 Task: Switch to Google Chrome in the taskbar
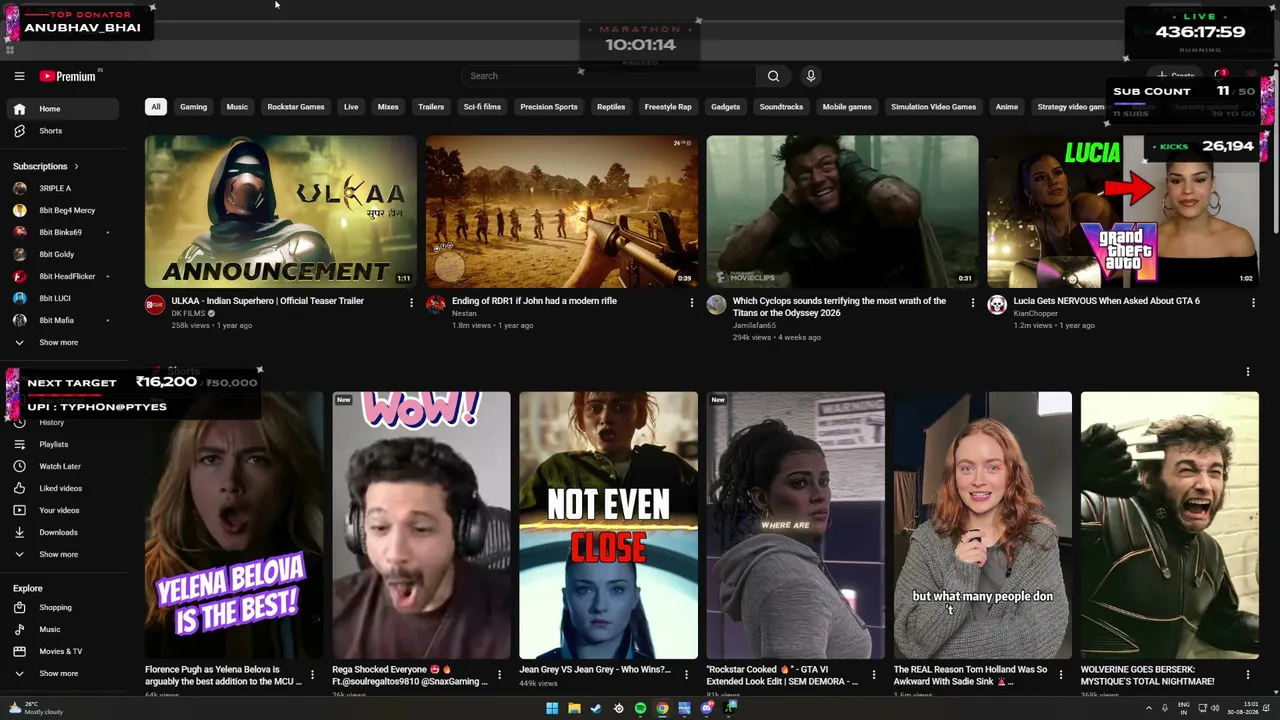pyautogui.click(x=662, y=709)
